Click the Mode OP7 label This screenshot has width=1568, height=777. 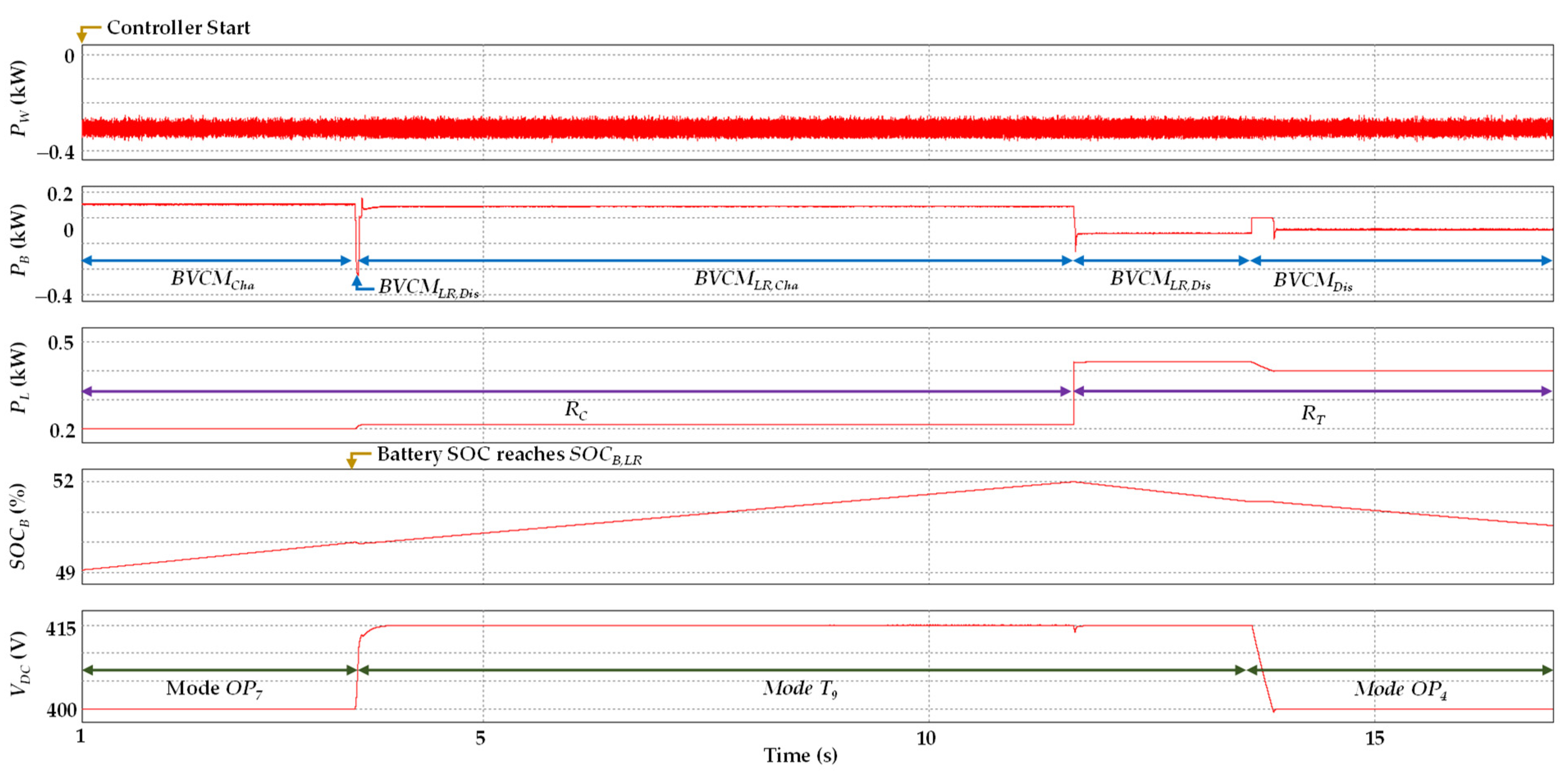214,689
